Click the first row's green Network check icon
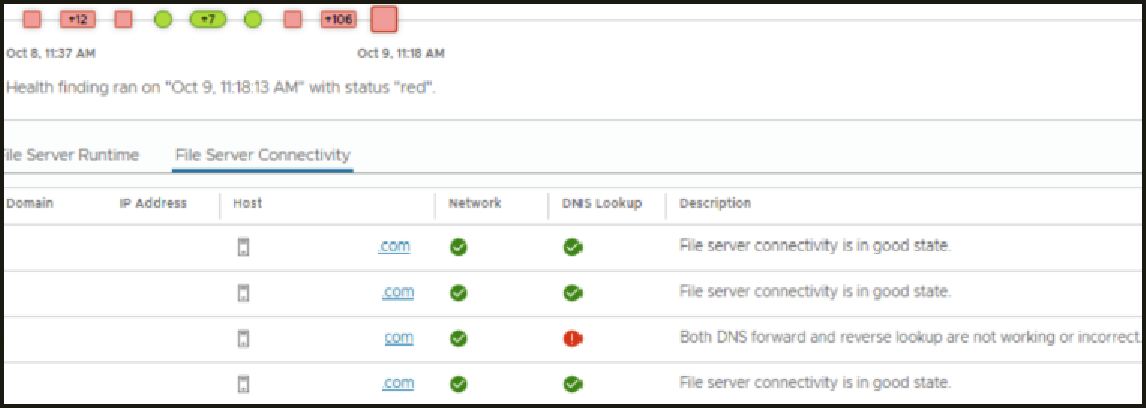 tap(459, 247)
